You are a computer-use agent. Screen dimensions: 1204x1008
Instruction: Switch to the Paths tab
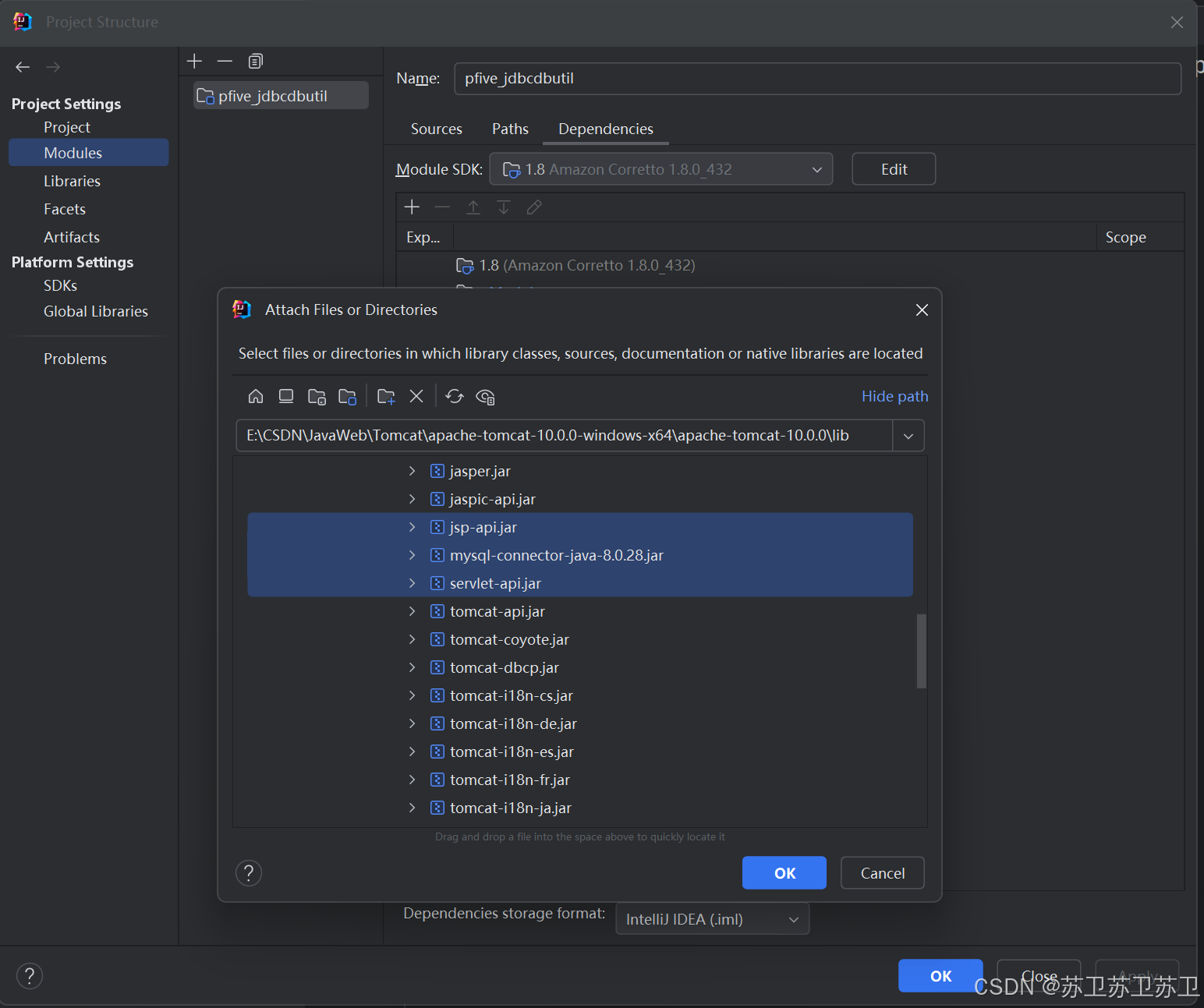point(510,129)
